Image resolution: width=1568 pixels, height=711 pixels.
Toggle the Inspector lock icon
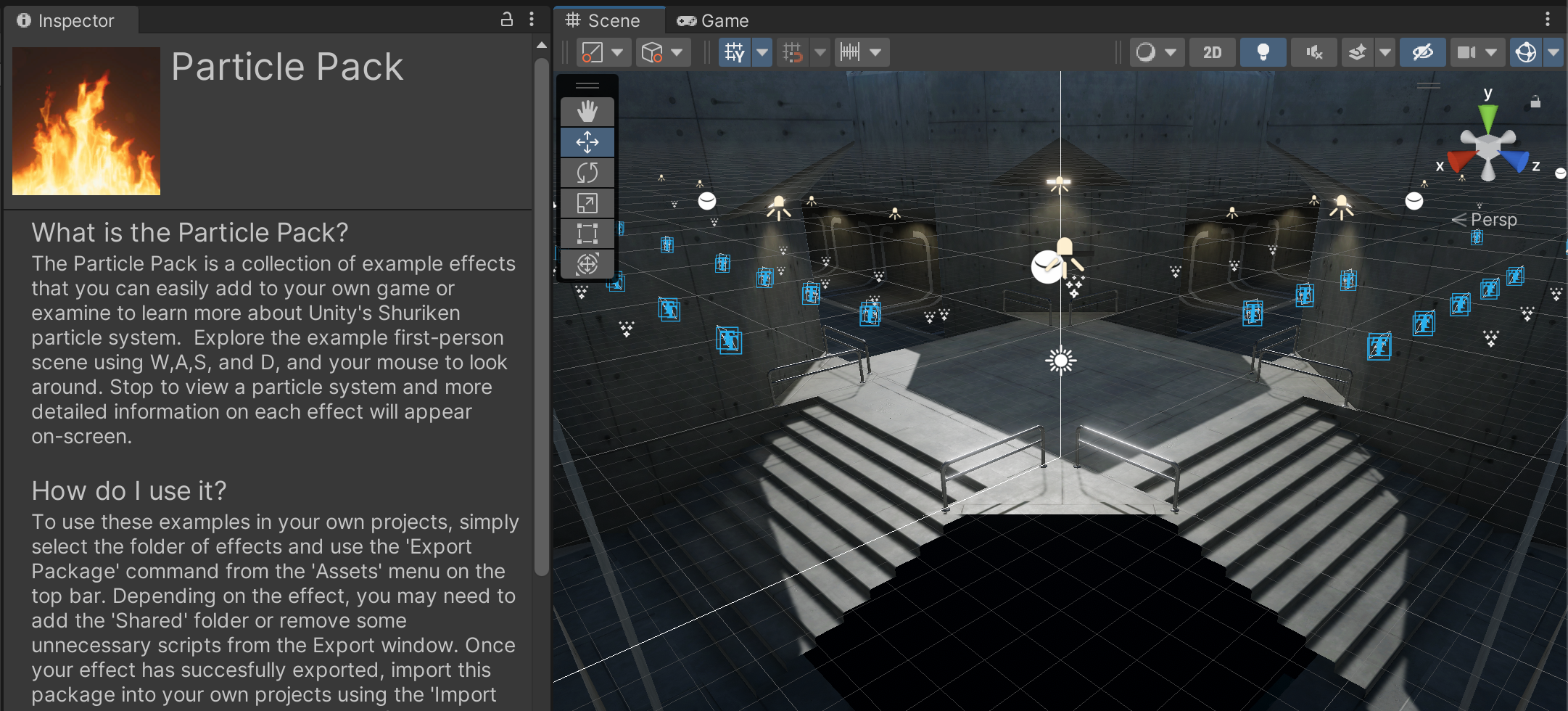(507, 20)
